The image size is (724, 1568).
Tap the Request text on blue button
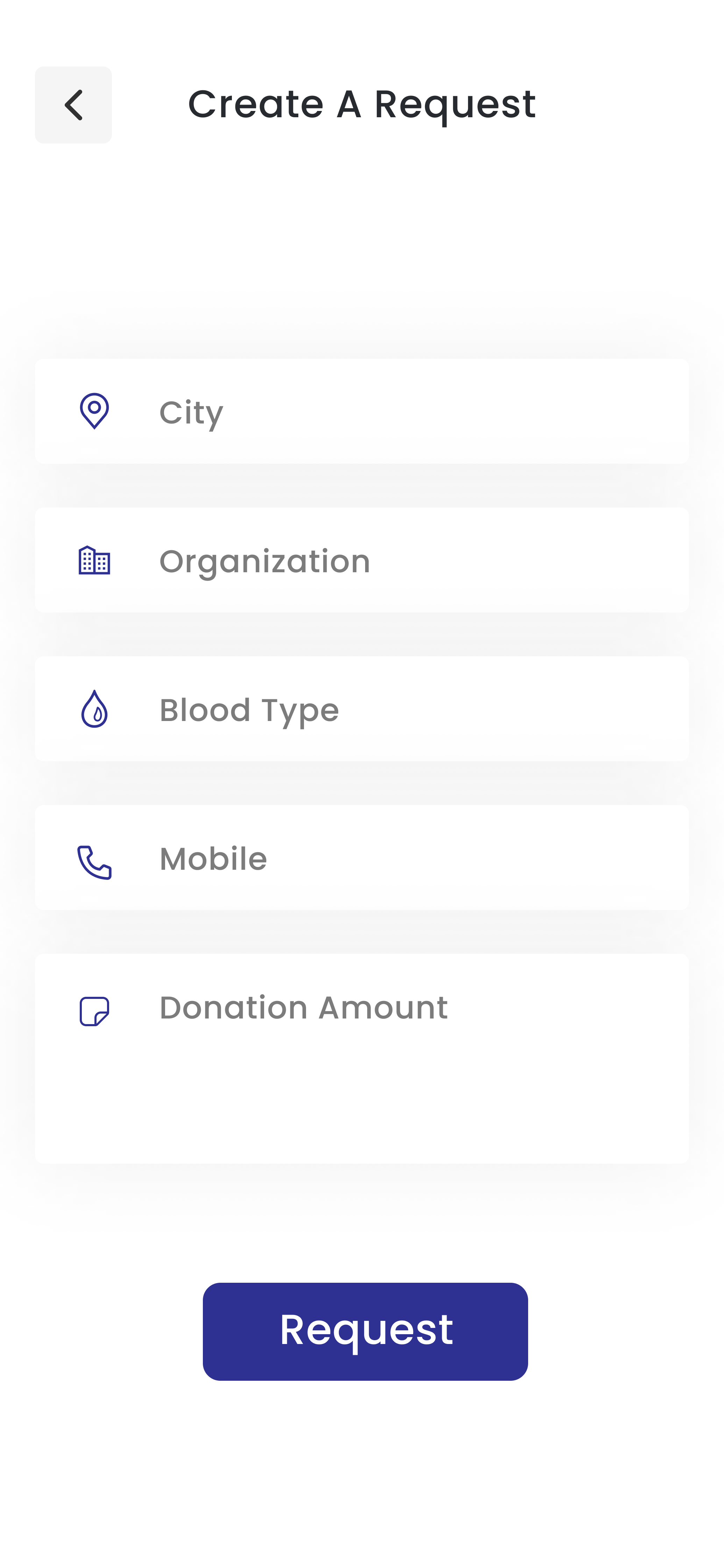[x=366, y=1331]
